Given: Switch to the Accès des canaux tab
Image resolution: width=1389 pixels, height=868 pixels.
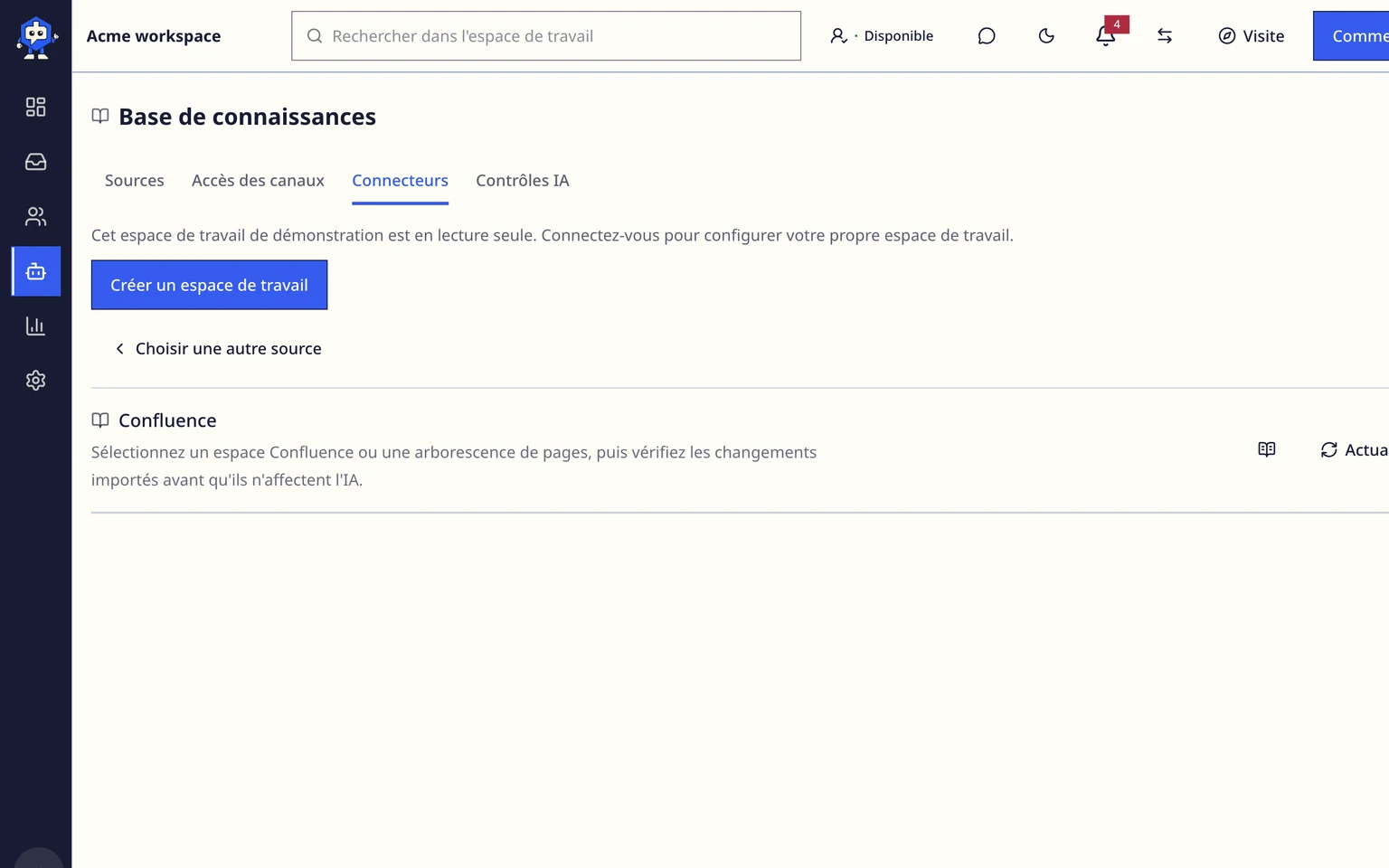Looking at the screenshot, I should (x=258, y=180).
